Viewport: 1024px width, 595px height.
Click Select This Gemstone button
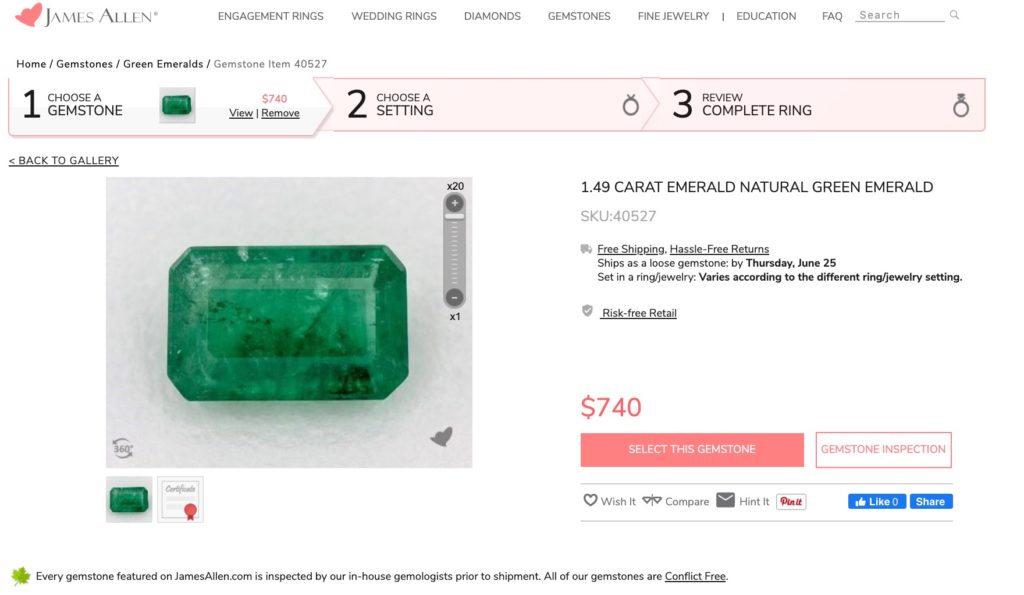(x=692, y=449)
